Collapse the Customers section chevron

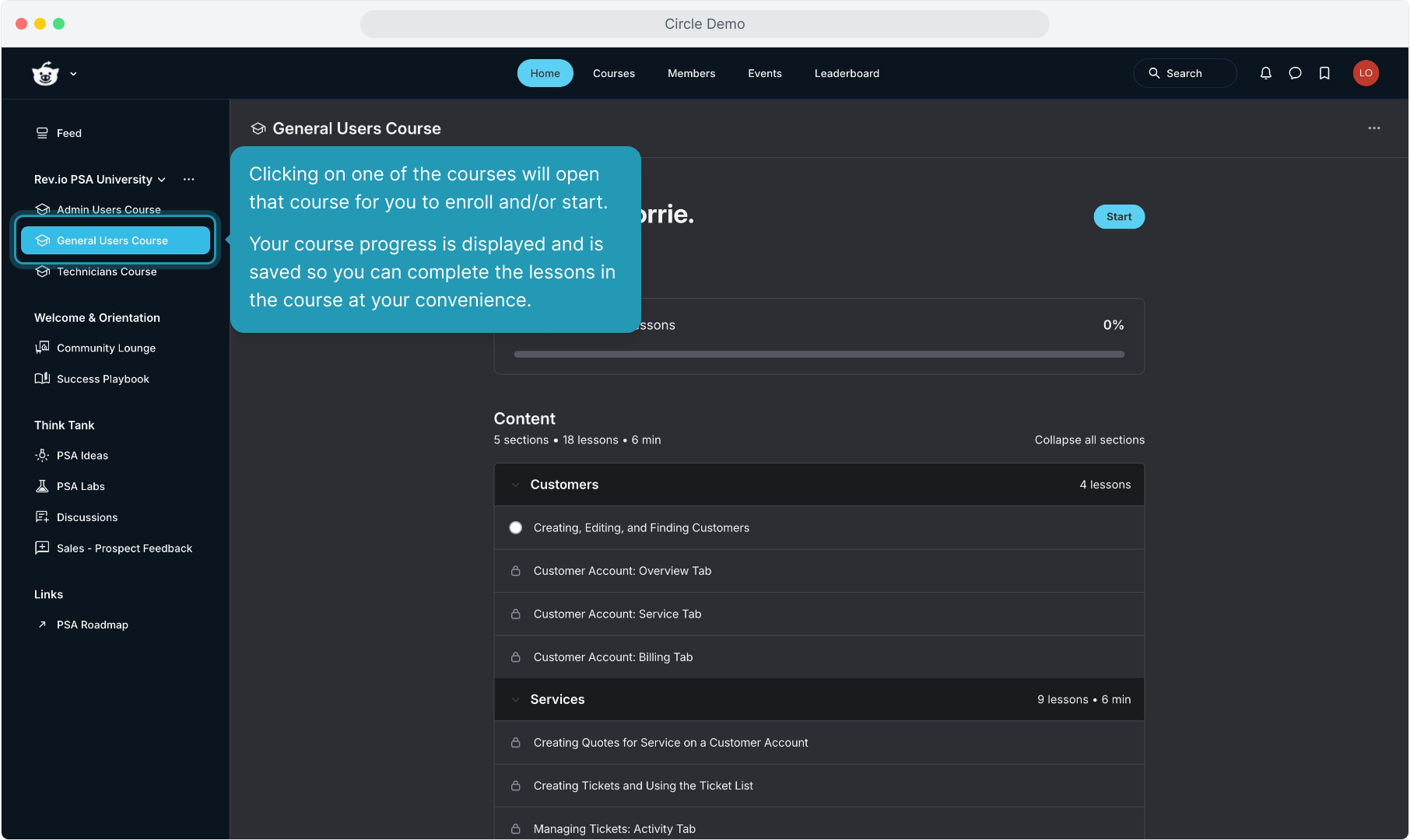point(515,485)
